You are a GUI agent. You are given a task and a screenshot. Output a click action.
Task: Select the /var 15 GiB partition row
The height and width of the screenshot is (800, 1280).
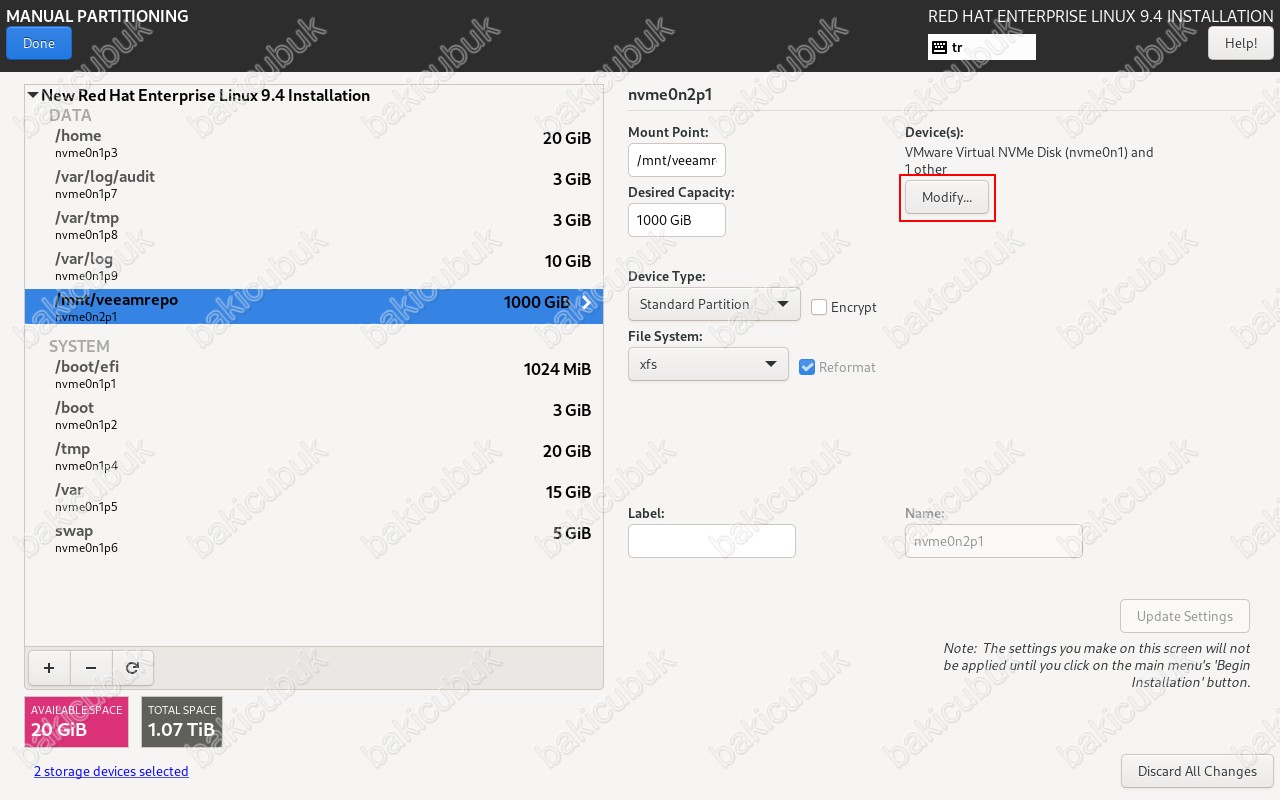[314, 498]
